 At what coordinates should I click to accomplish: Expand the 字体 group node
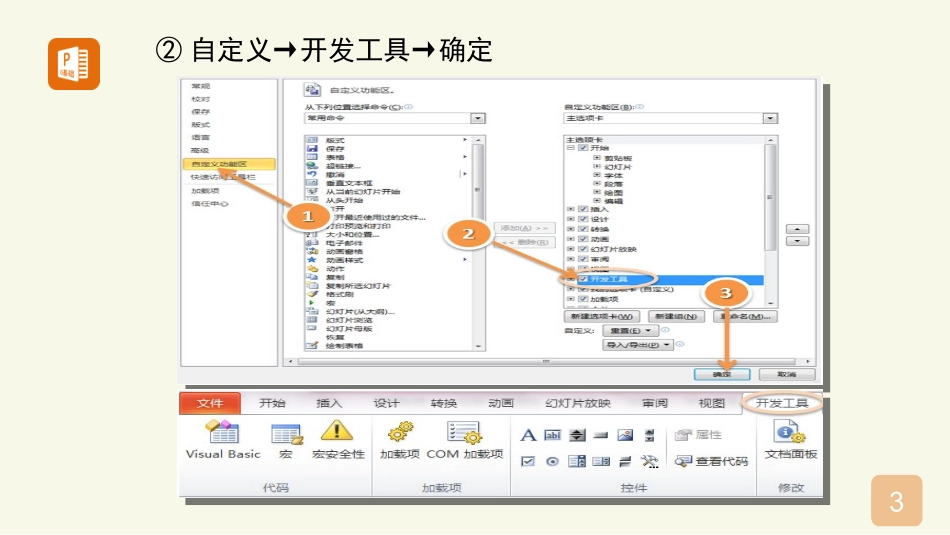click(597, 174)
